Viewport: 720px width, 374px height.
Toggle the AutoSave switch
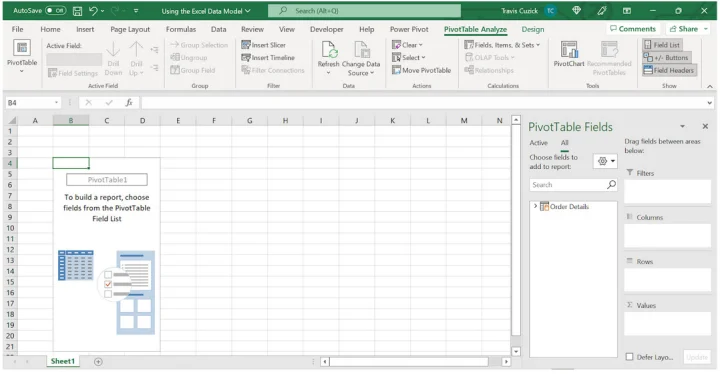click(x=56, y=11)
